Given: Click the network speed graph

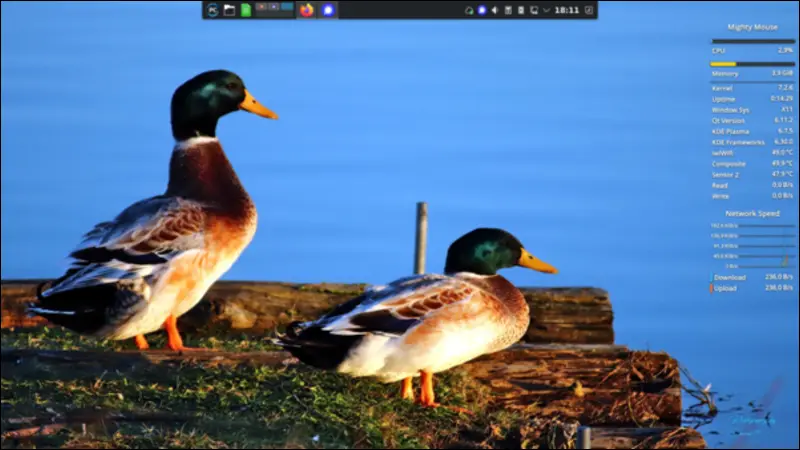Looking at the screenshot, I should tap(753, 245).
